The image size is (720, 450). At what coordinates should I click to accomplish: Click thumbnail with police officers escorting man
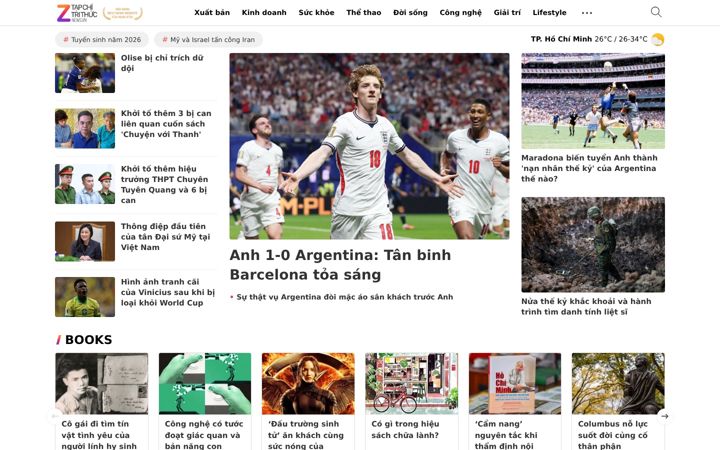tap(85, 184)
